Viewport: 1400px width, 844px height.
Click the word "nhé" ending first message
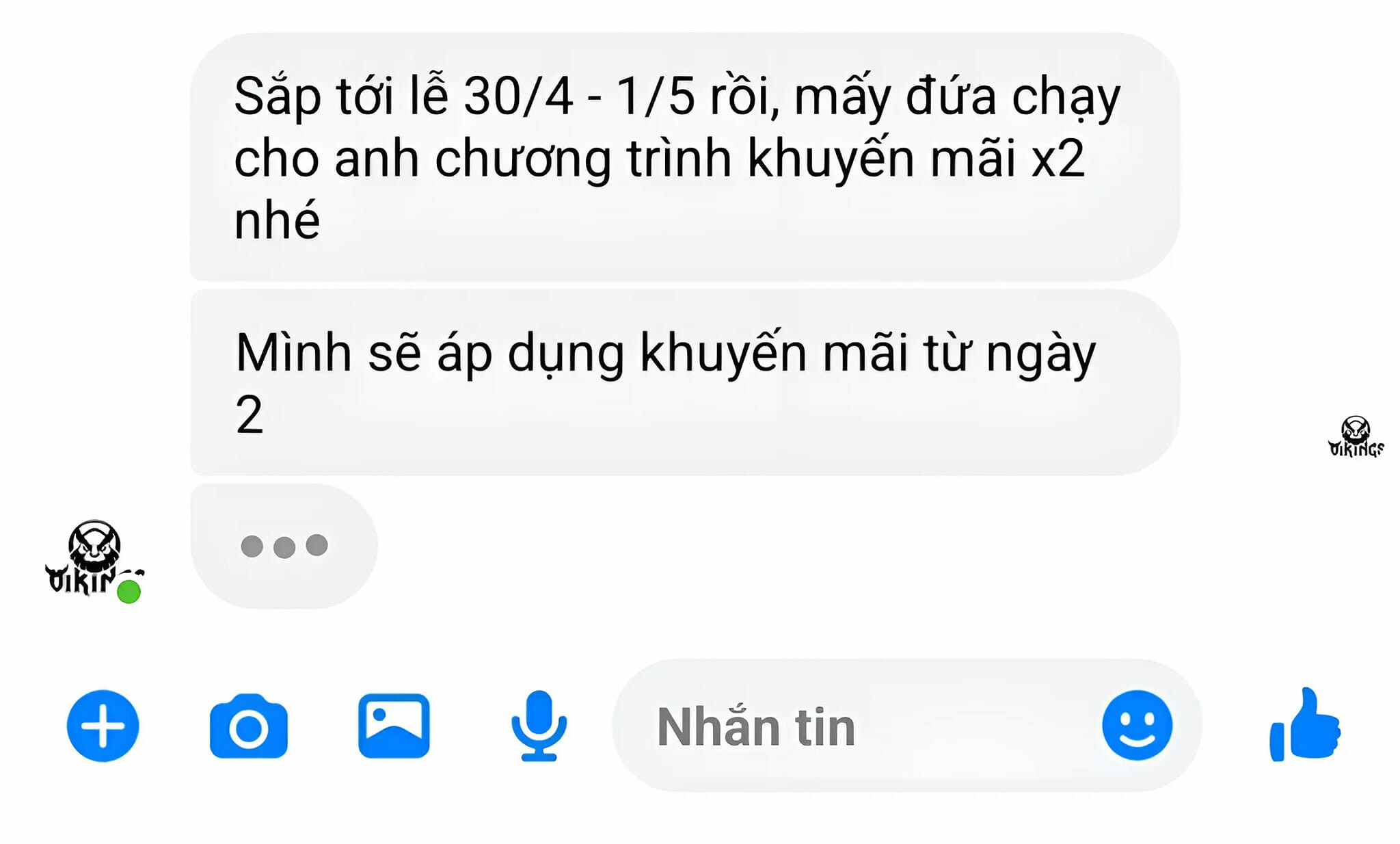point(277,220)
